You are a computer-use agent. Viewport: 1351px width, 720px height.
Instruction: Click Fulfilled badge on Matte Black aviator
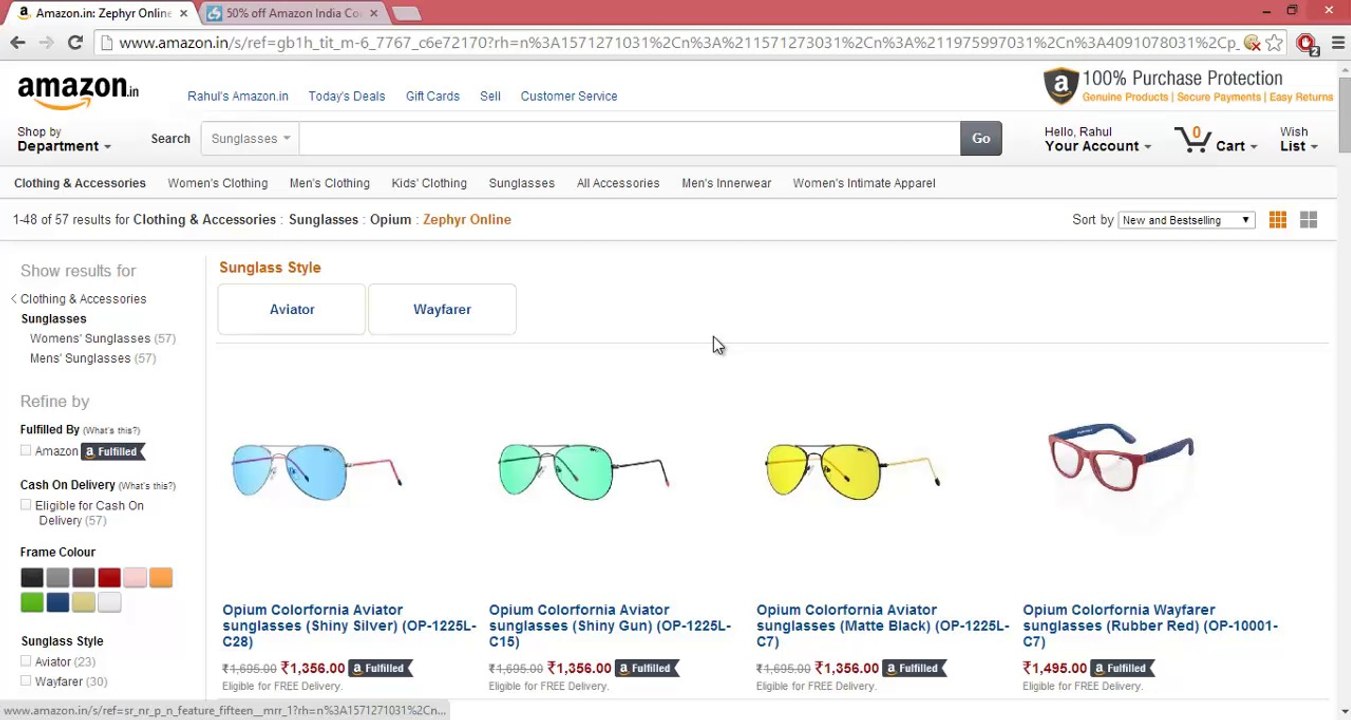(x=914, y=668)
